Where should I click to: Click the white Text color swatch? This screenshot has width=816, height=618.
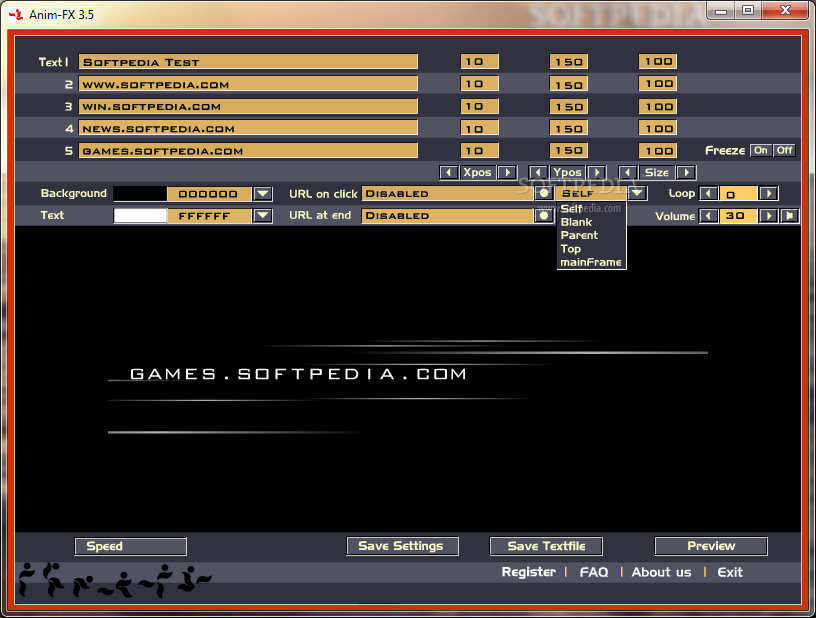pos(140,215)
